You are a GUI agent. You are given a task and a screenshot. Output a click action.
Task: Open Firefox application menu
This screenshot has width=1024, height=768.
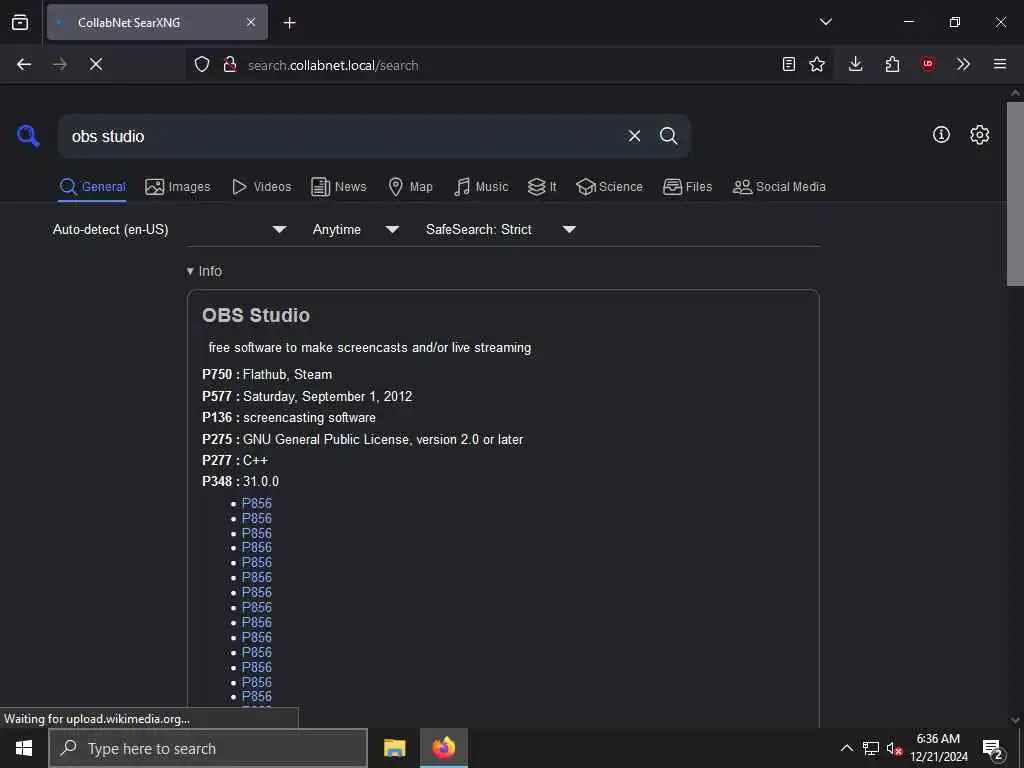(x=1000, y=64)
